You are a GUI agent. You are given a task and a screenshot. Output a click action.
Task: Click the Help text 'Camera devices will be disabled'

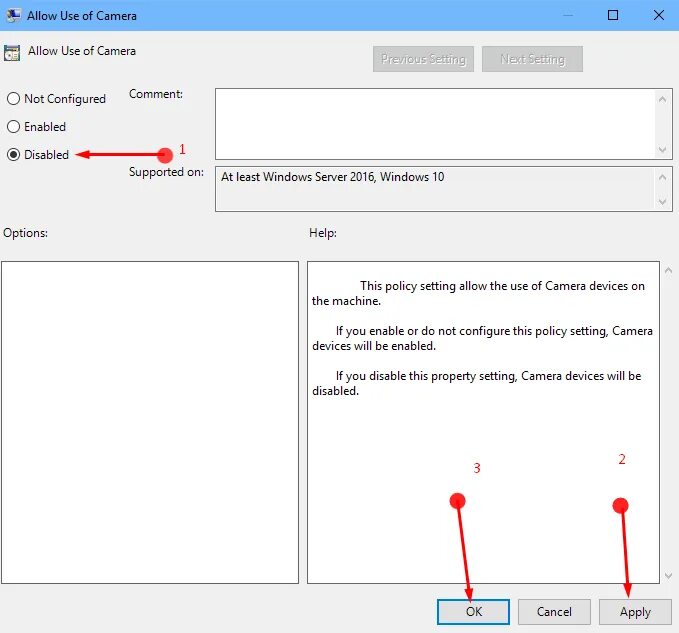tap(476, 383)
